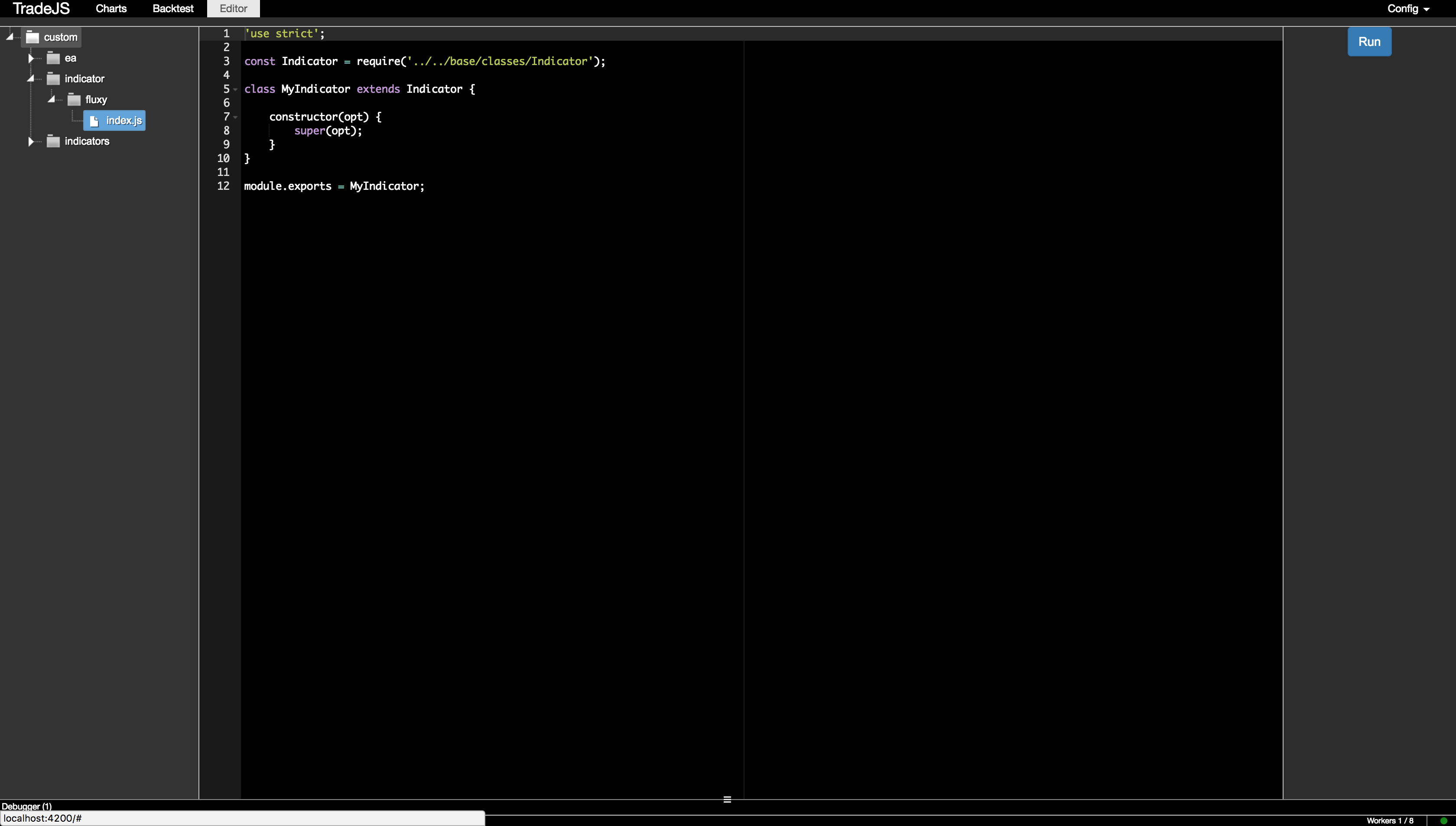Image resolution: width=1456 pixels, height=826 pixels.
Task: Fold the class block at line 5
Action: click(x=235, y=89)
